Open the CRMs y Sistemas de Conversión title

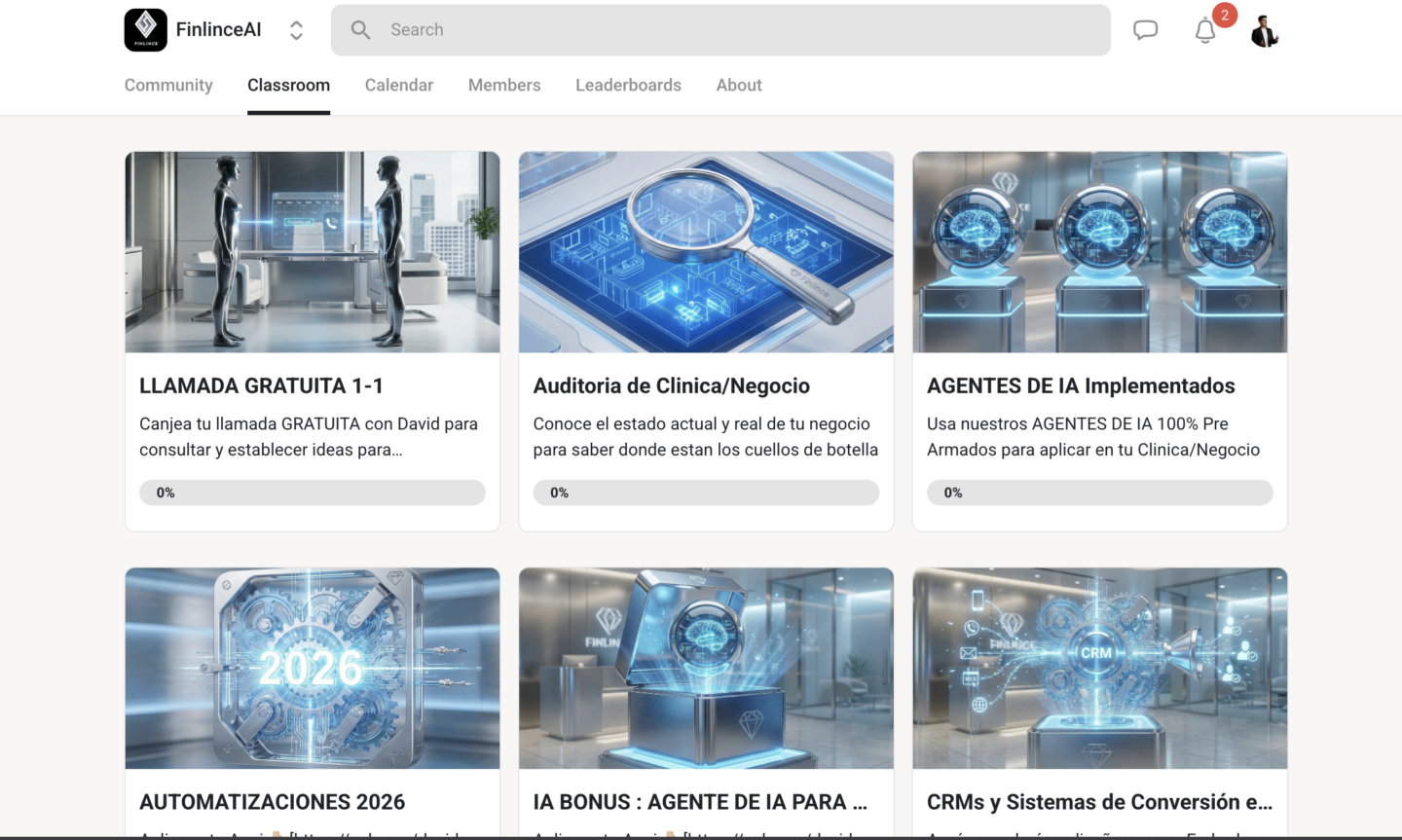[1099, 802]
